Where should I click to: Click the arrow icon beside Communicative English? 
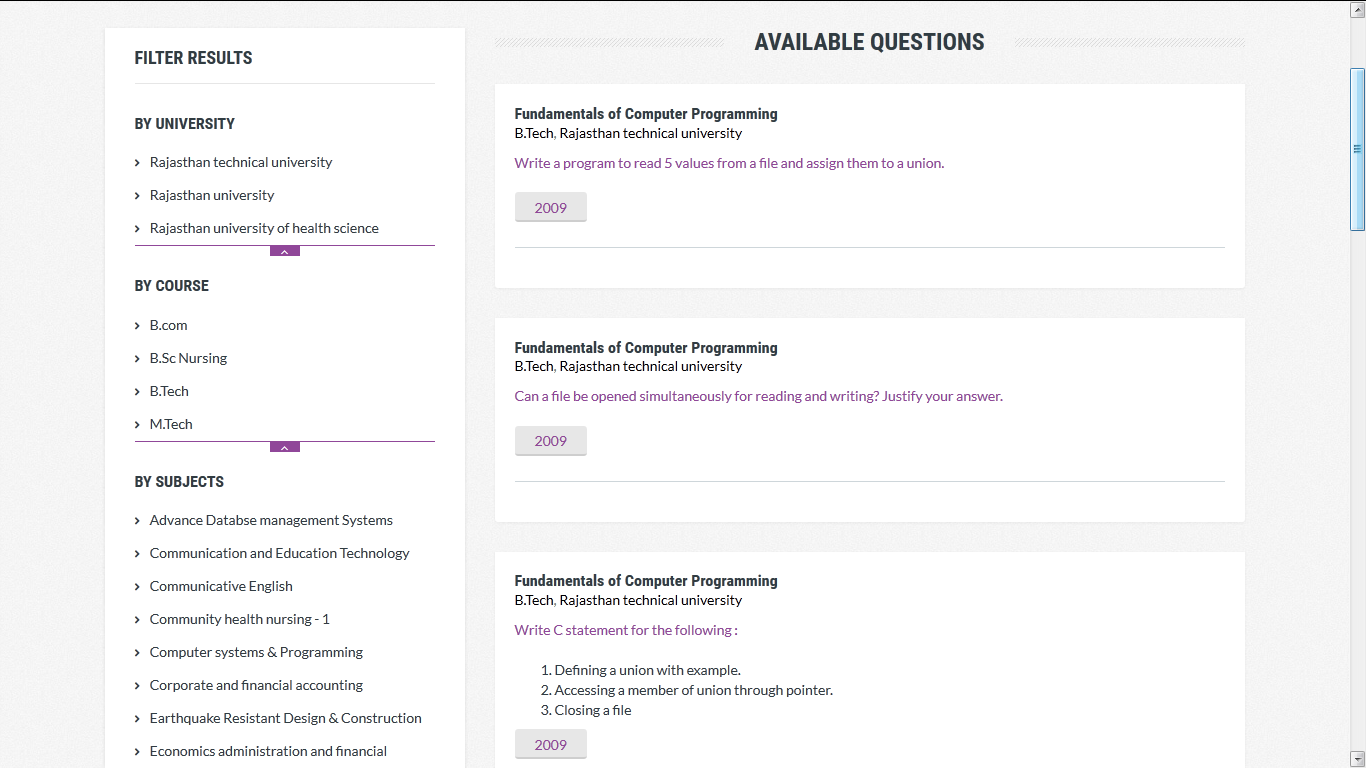(x=137, y=586)
